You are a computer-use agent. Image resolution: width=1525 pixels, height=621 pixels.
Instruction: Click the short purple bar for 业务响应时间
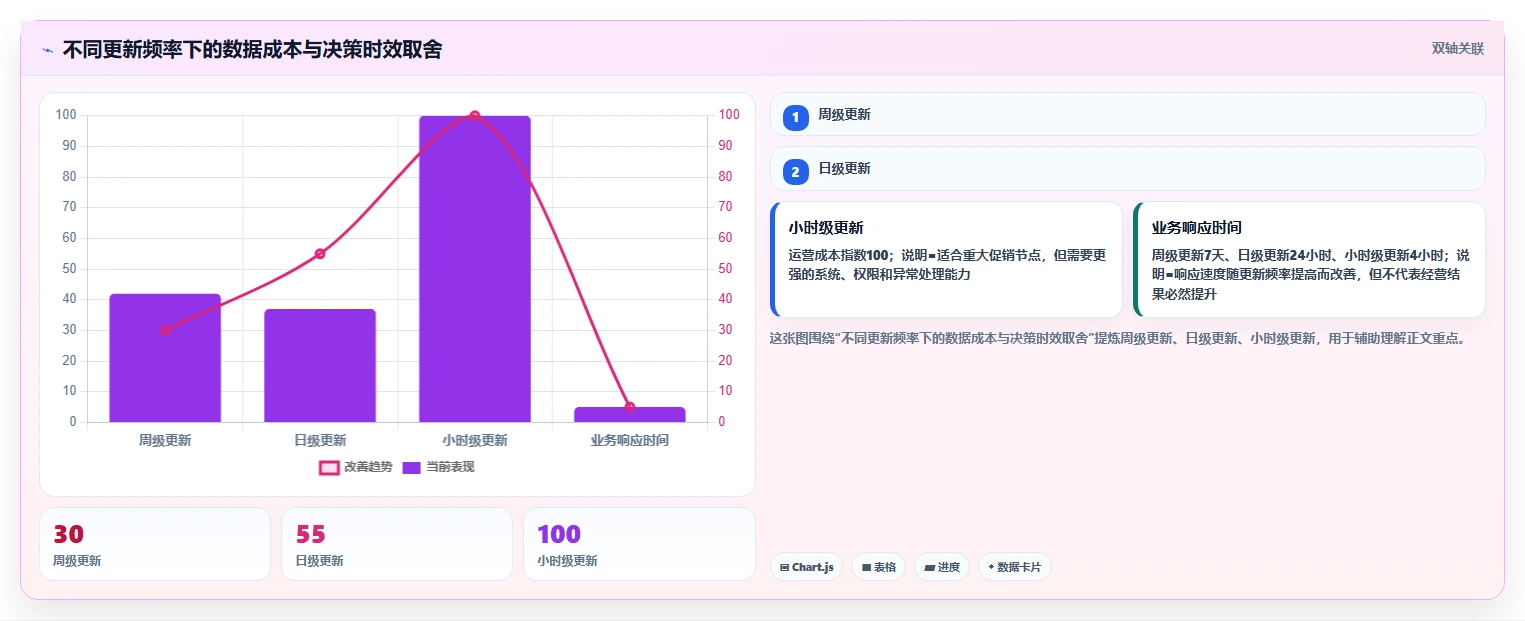630,414
